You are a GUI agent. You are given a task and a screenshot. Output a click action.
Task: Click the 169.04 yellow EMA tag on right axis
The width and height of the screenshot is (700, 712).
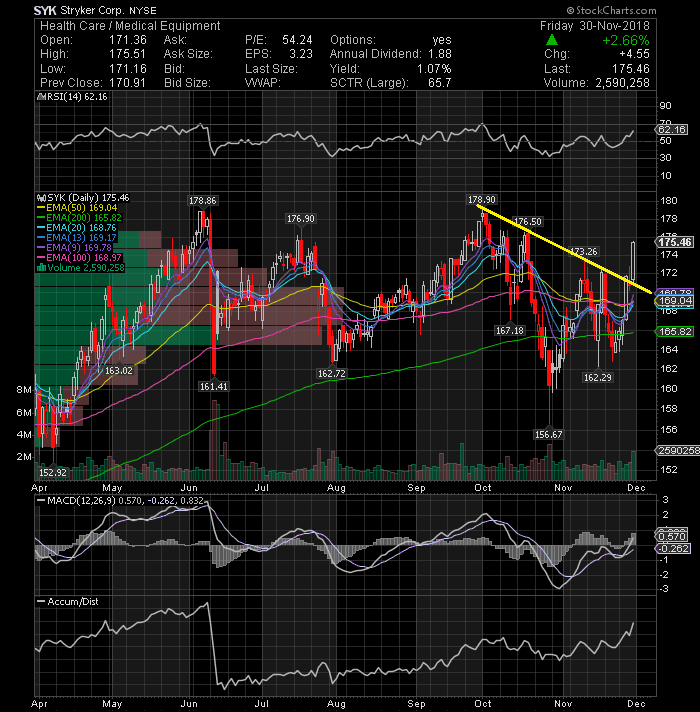click(x=675, y=301)
